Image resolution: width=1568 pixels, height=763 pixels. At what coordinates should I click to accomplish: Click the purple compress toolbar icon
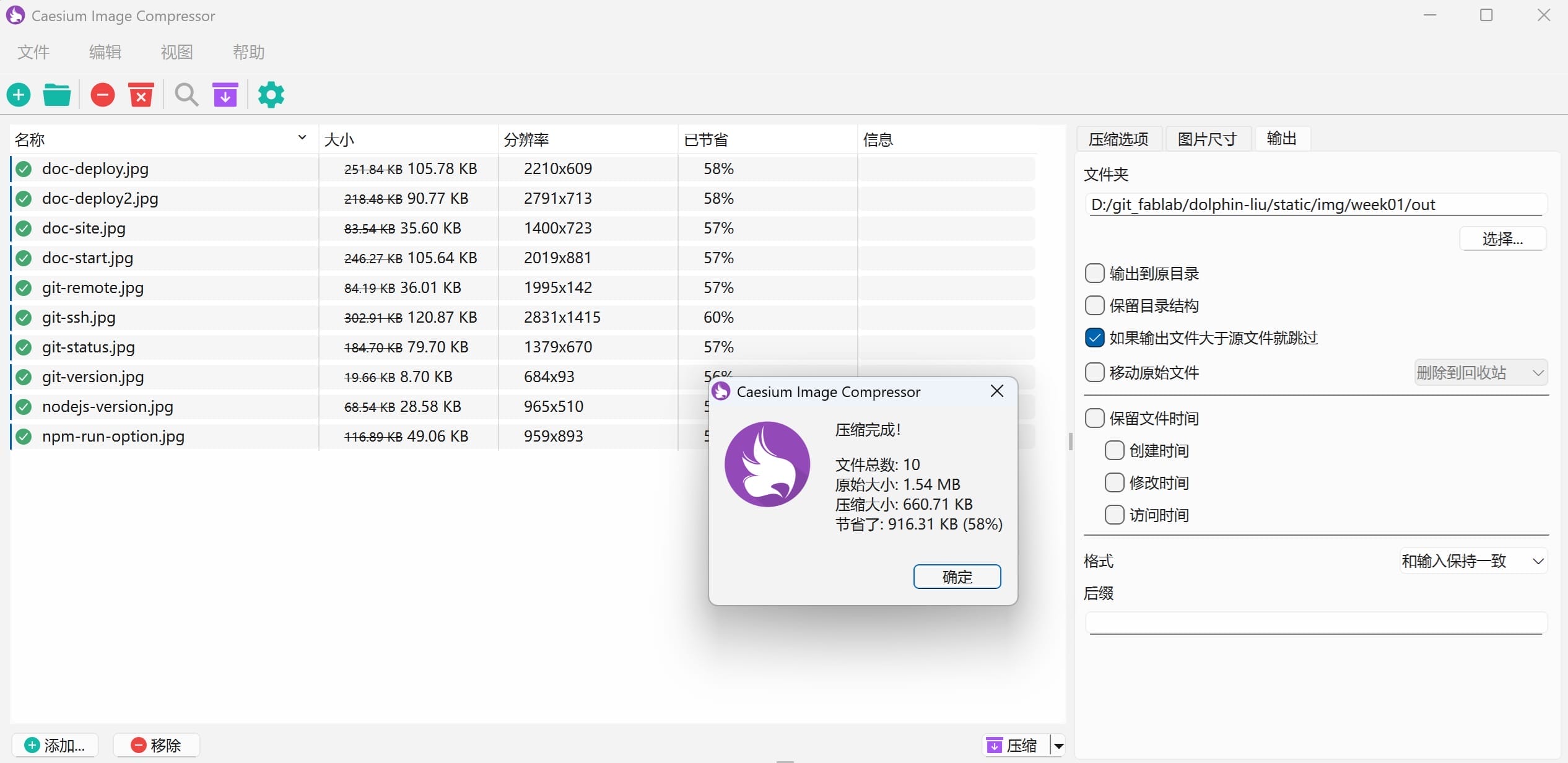coord(225,95)
